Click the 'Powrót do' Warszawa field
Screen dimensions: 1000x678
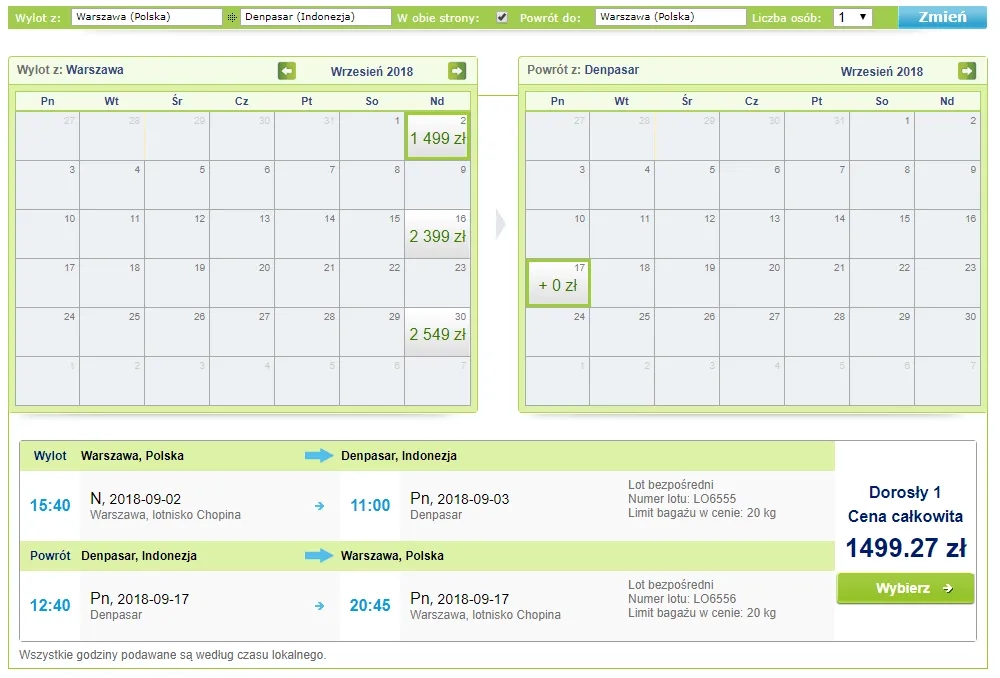pyautogui.click(x=670, y=18)
